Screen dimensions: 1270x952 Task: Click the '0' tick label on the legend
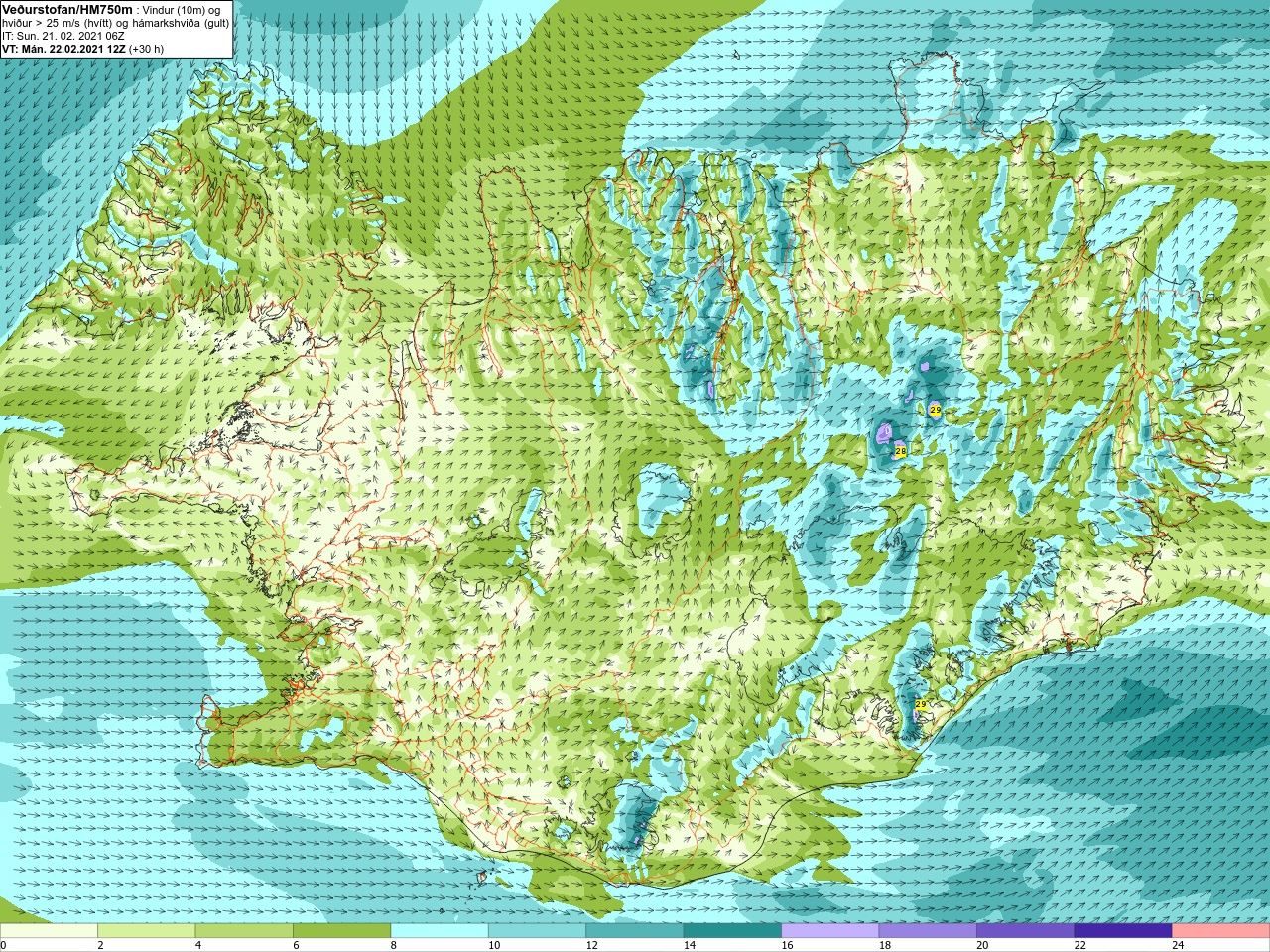[x=3, y=945]
